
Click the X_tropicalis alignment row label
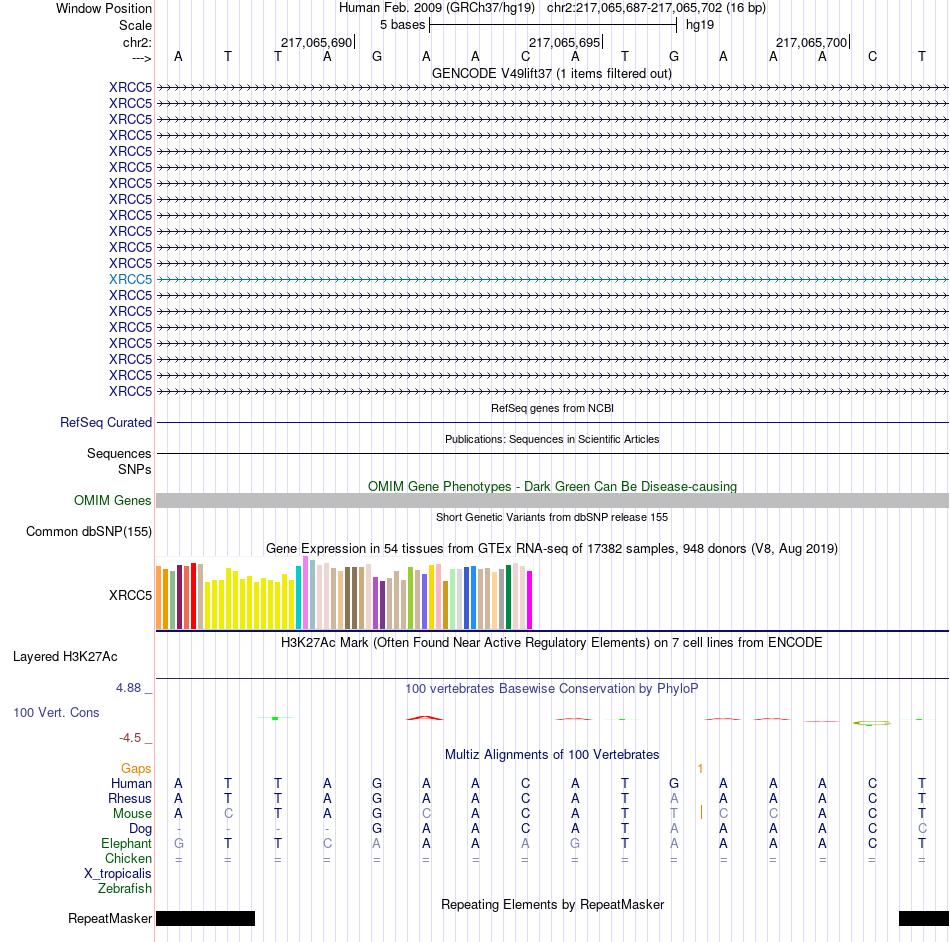(118, 874)
